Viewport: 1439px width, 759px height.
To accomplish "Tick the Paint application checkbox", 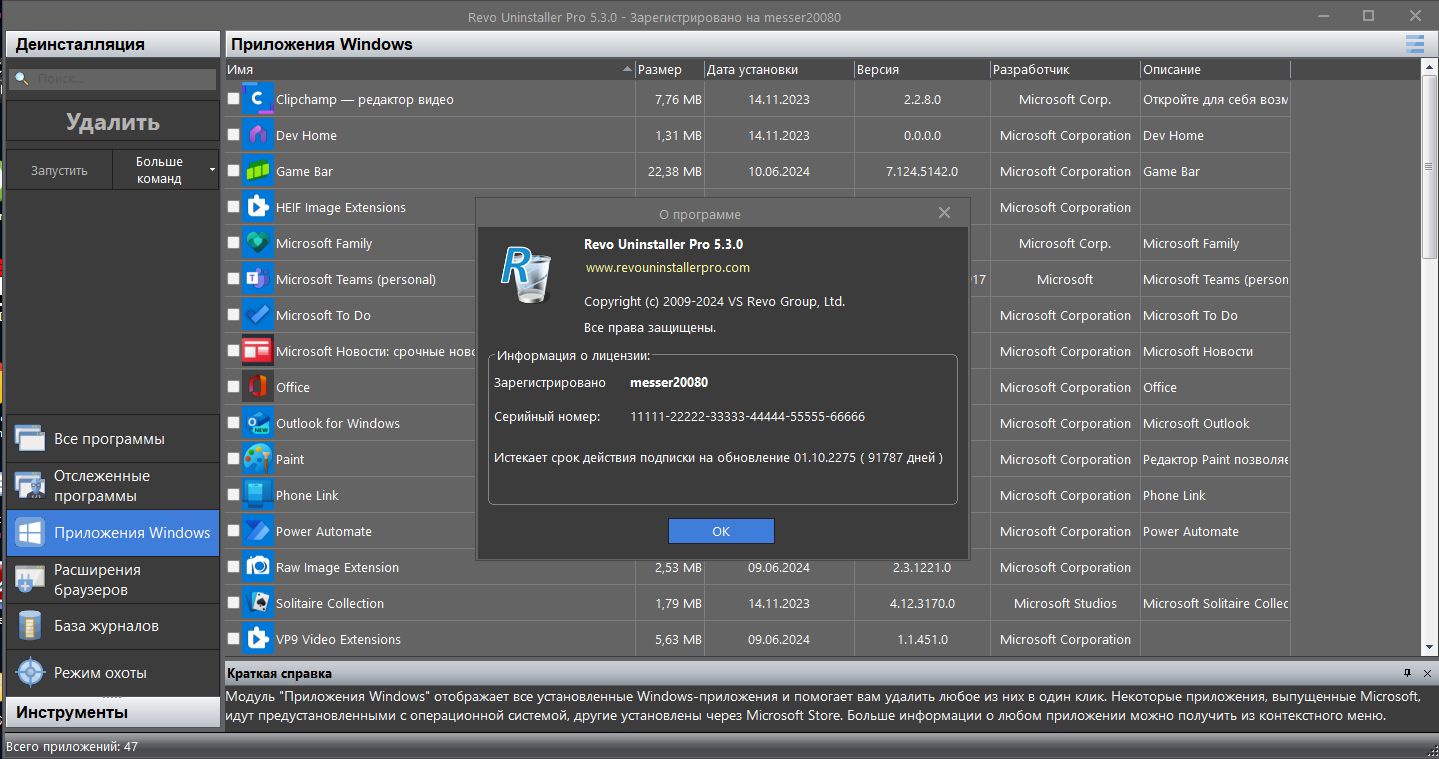I will 233,459.
